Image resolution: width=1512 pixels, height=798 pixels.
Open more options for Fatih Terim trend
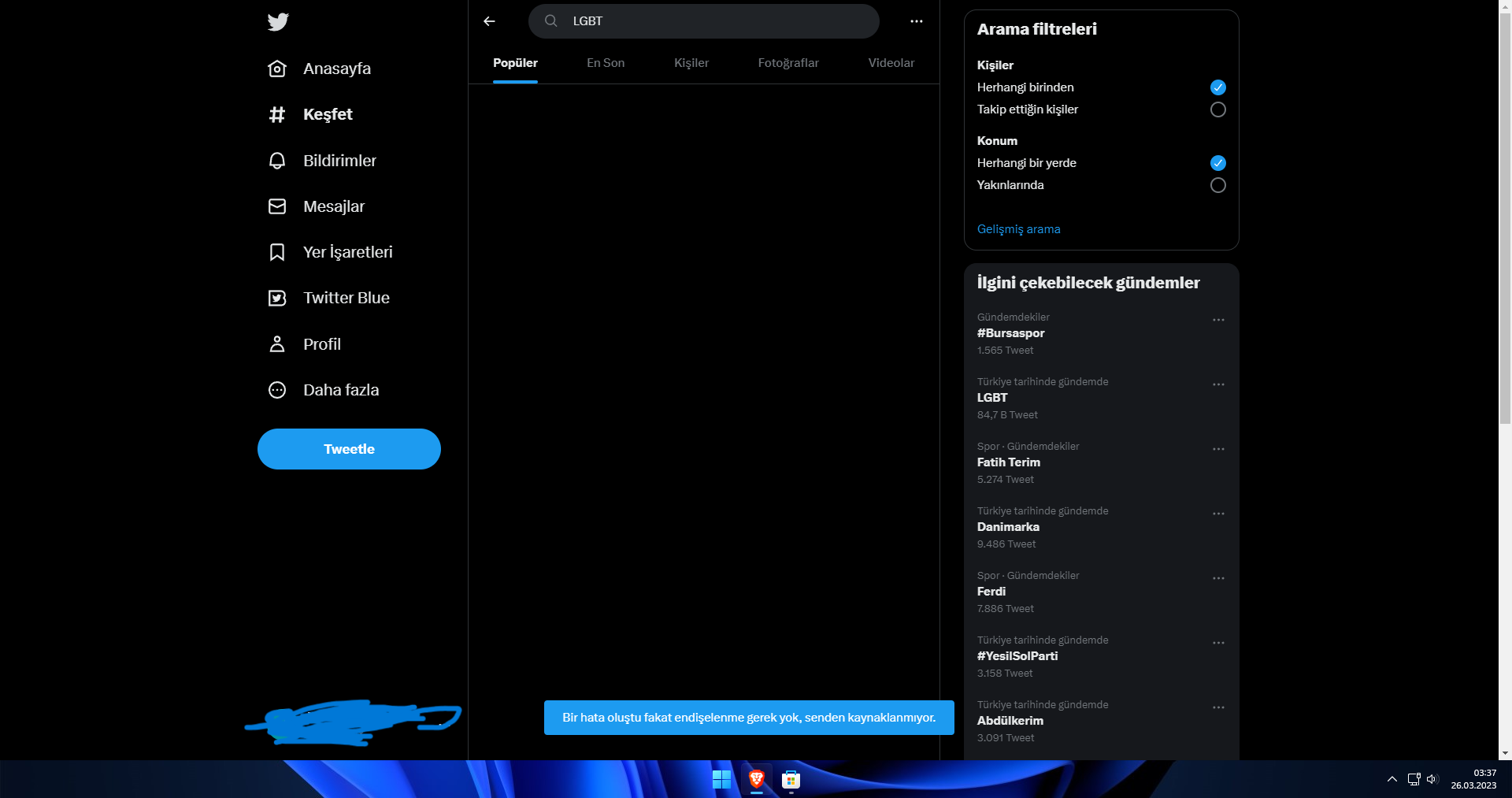click(1218, 449)
